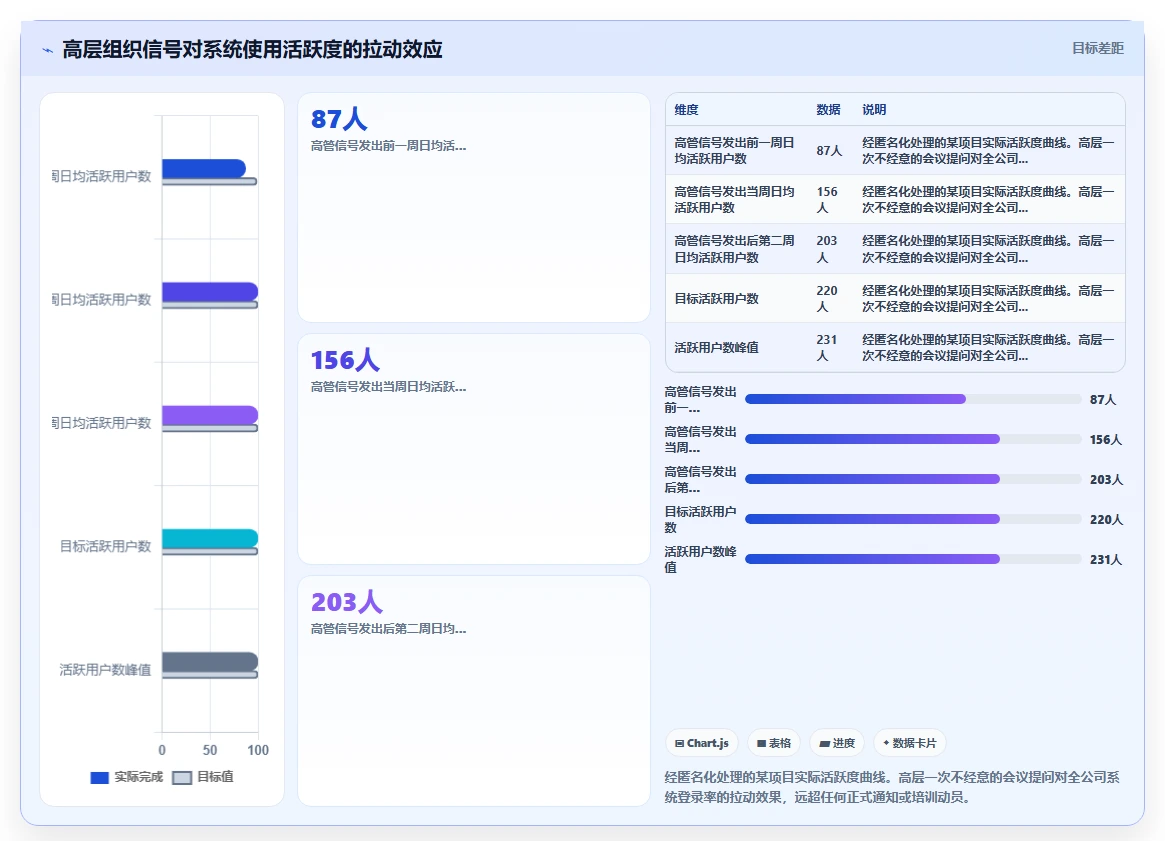The width and height of the screenshot is (1165, 841).
Task: Click the 表格 chip
Action: (773, 743)
